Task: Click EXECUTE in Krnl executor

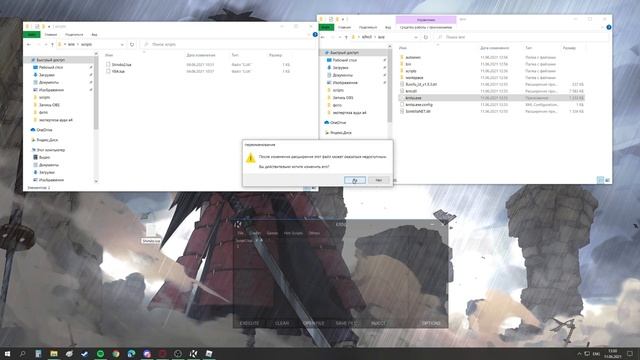Action: [x=249, y=323]
